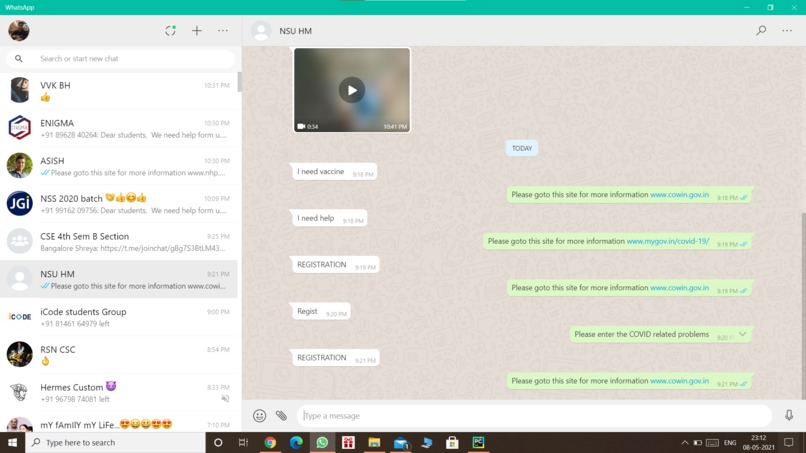Viewport: 806px width, 453px height.
Task: Search within the NSU HM conversation
Action: [761, 31]
